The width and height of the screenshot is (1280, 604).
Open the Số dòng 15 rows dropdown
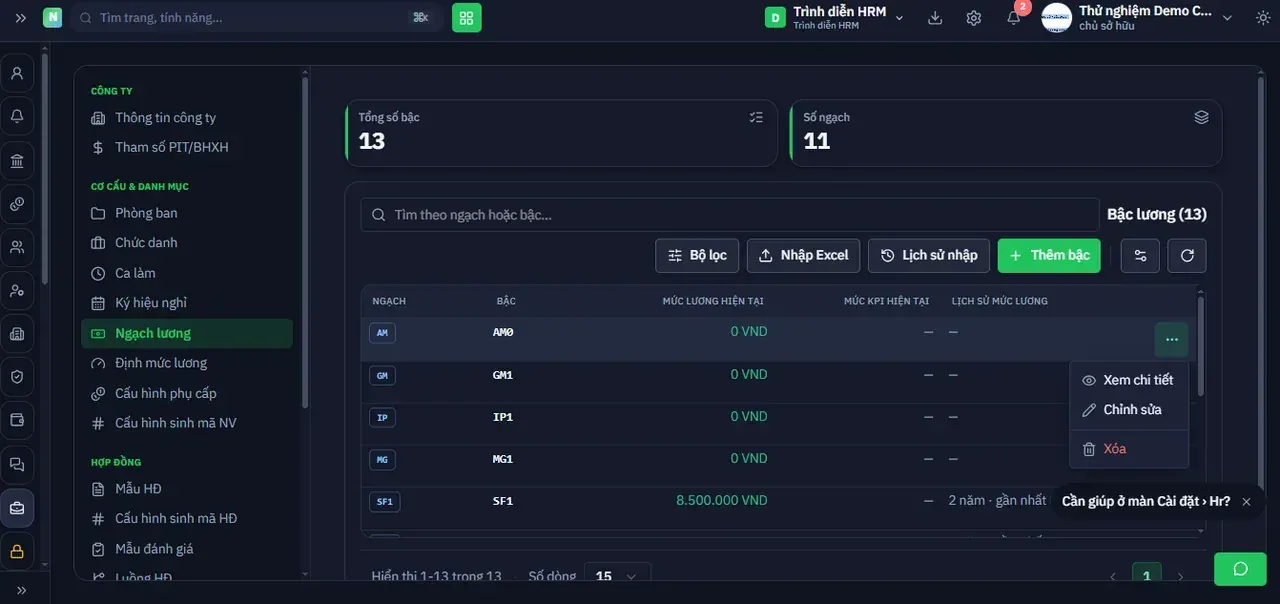617,576
